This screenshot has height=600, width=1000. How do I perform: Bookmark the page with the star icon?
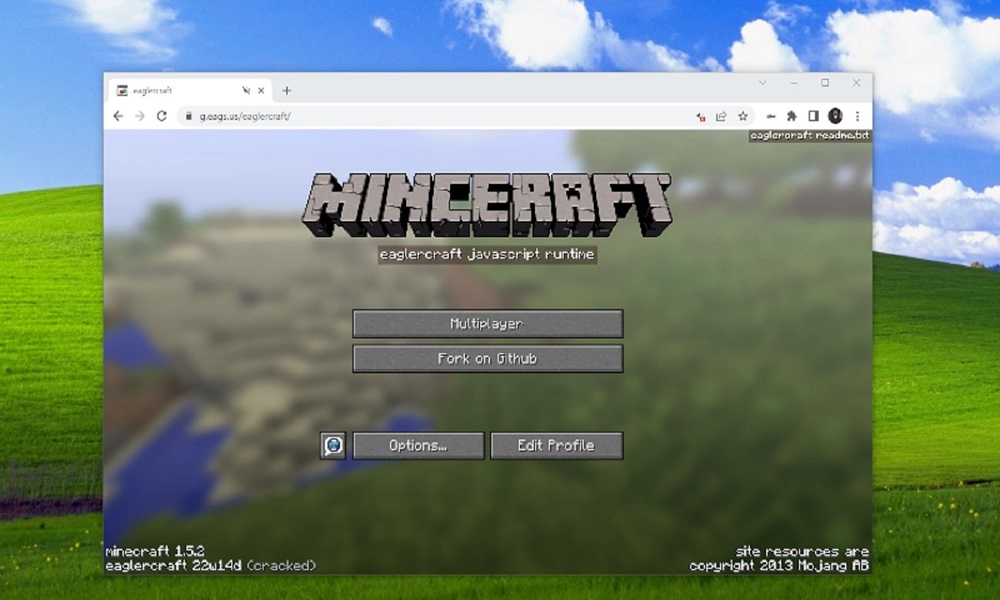743,116
